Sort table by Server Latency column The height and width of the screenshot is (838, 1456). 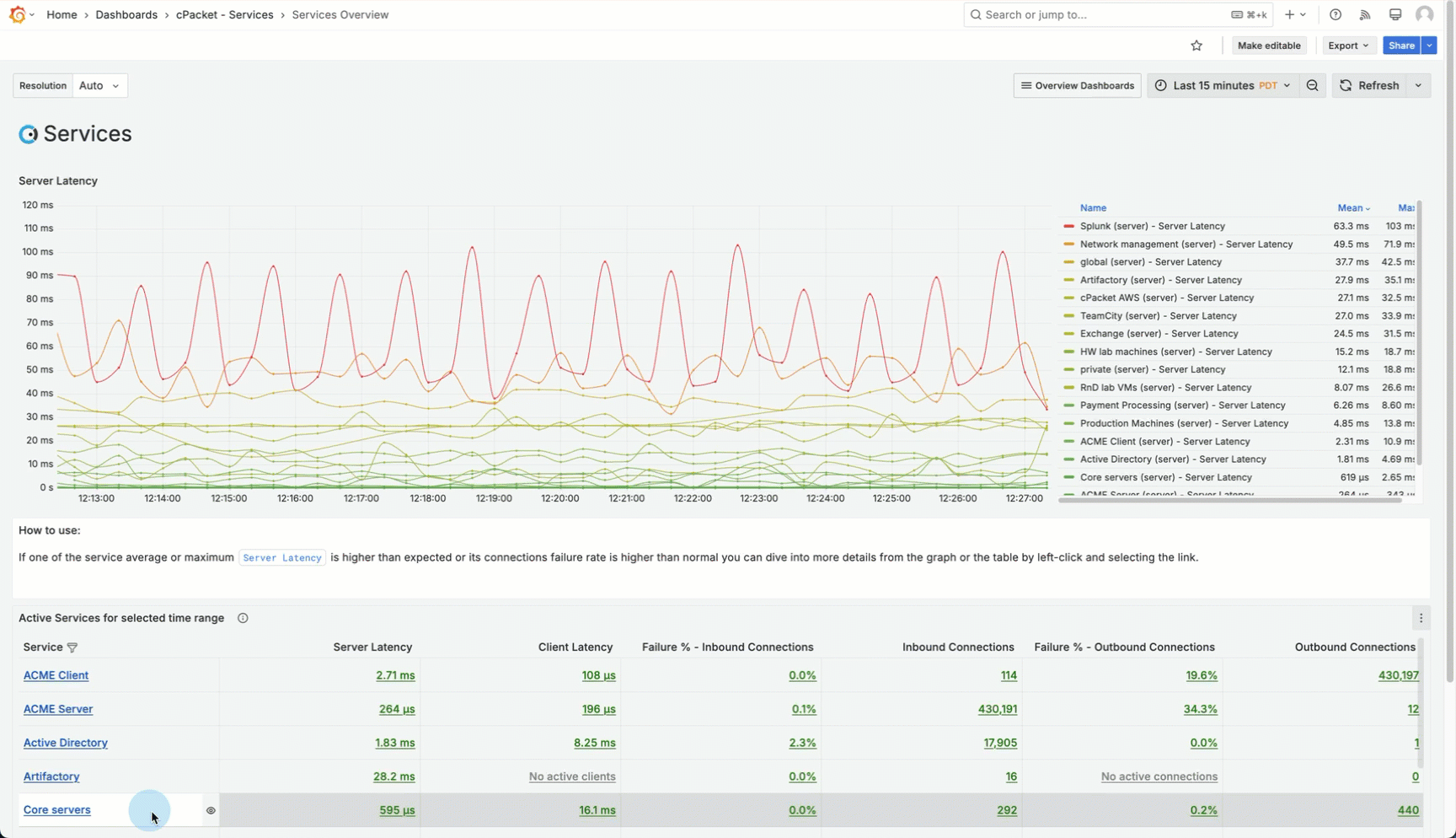(x=372, y=647)
